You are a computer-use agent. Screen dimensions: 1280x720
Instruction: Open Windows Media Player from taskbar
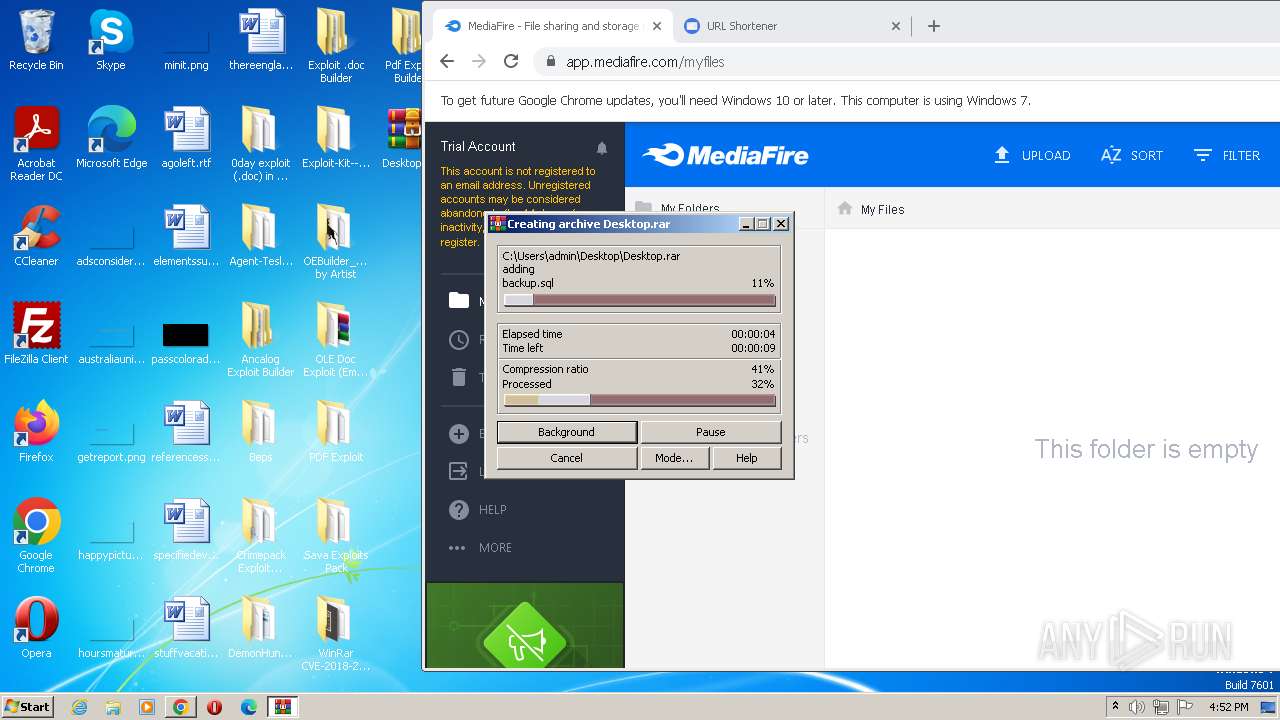point(147,707)
